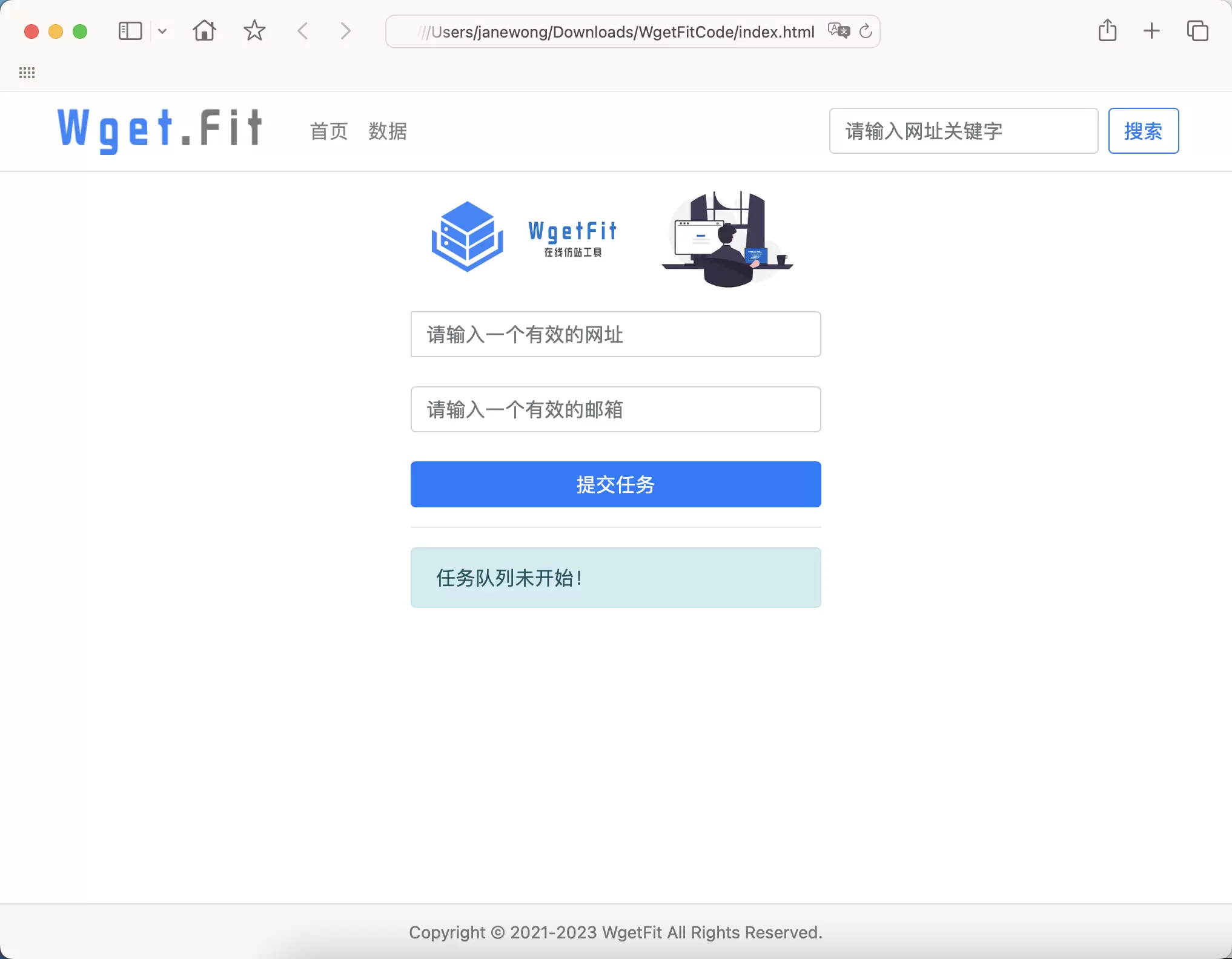Expand the sidebar options chevron
This screenshot has height=959, width=1232.
[162, 31]
